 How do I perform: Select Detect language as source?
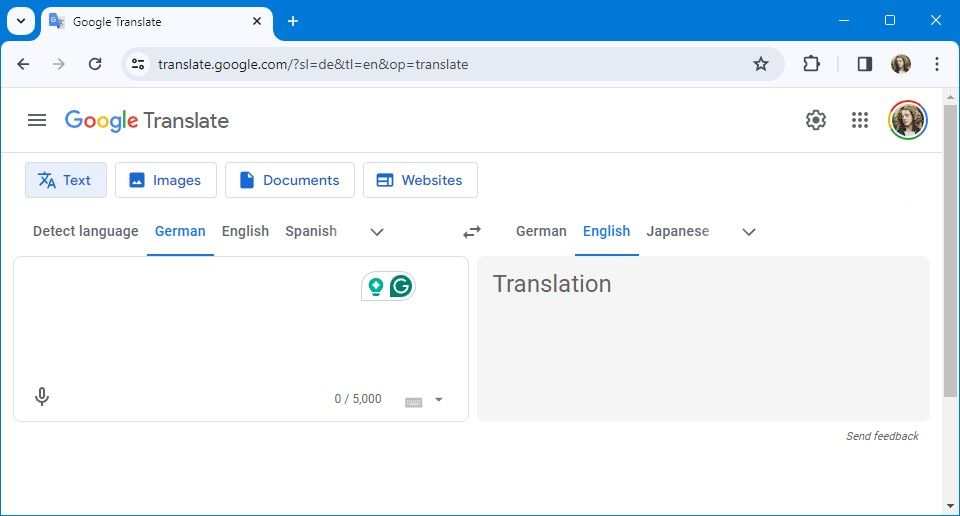pos(86,231)
